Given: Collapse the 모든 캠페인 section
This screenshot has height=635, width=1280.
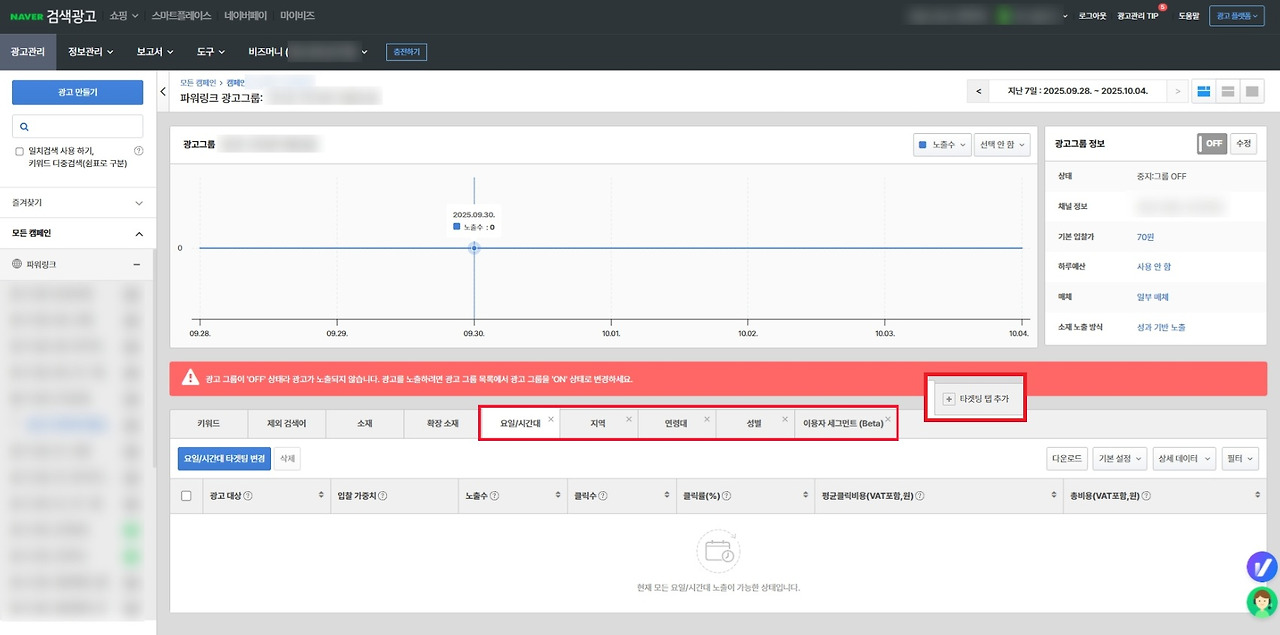Looking at the screenshot, I should click(77, 233).
